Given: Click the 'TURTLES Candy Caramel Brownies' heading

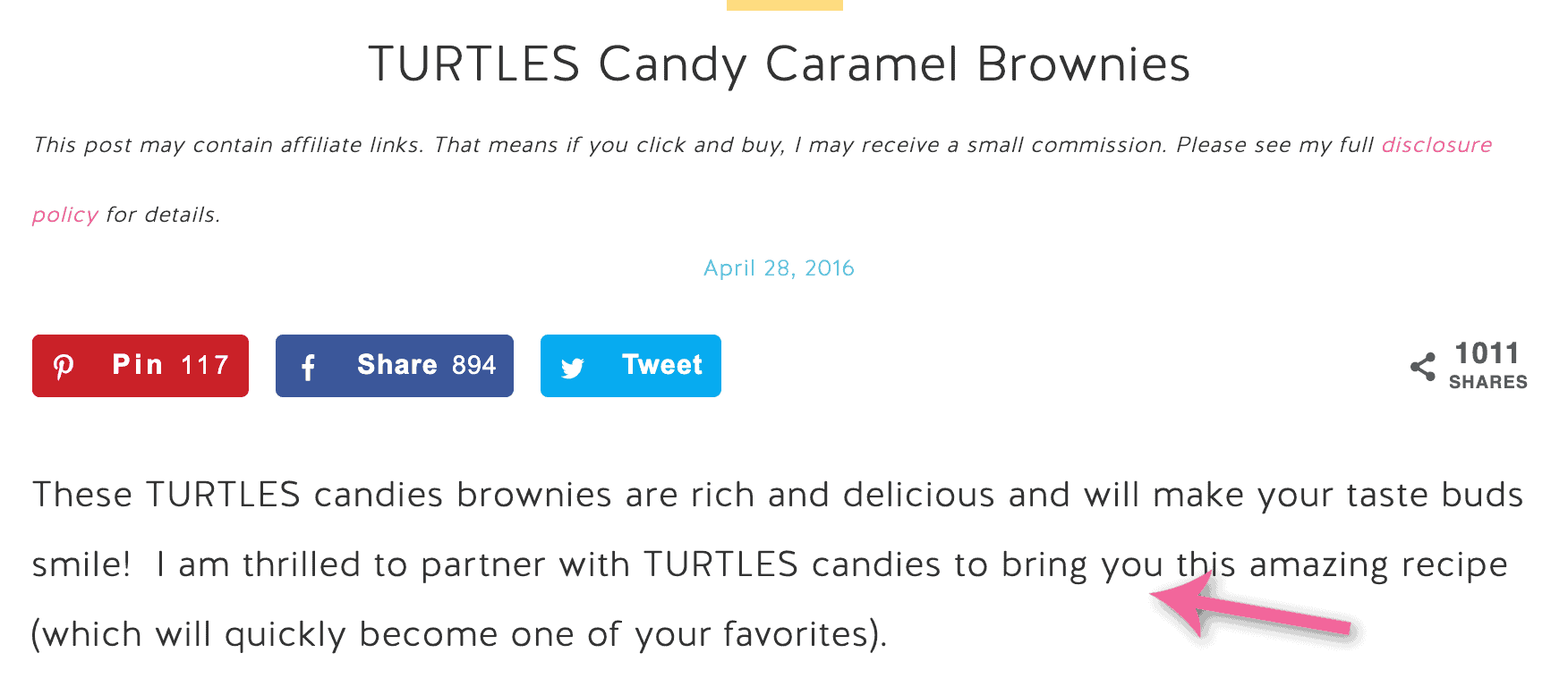Looking at the screenshot, I should 780,64.
